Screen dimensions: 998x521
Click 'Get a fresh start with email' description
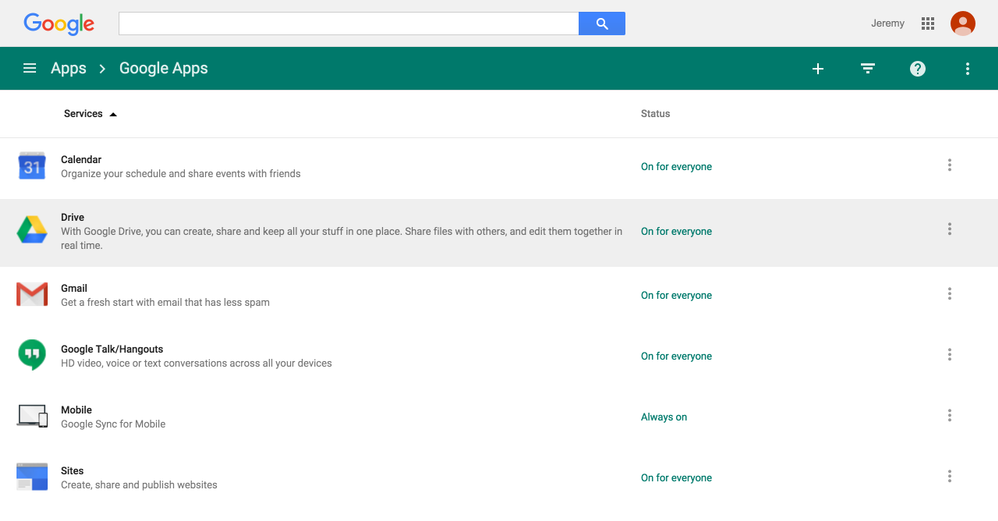(165, 302)
